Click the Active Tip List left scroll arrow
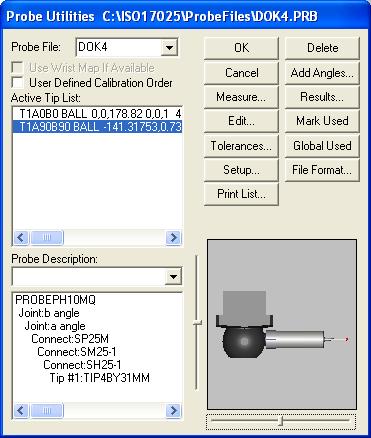 click(x=21, y=238)
